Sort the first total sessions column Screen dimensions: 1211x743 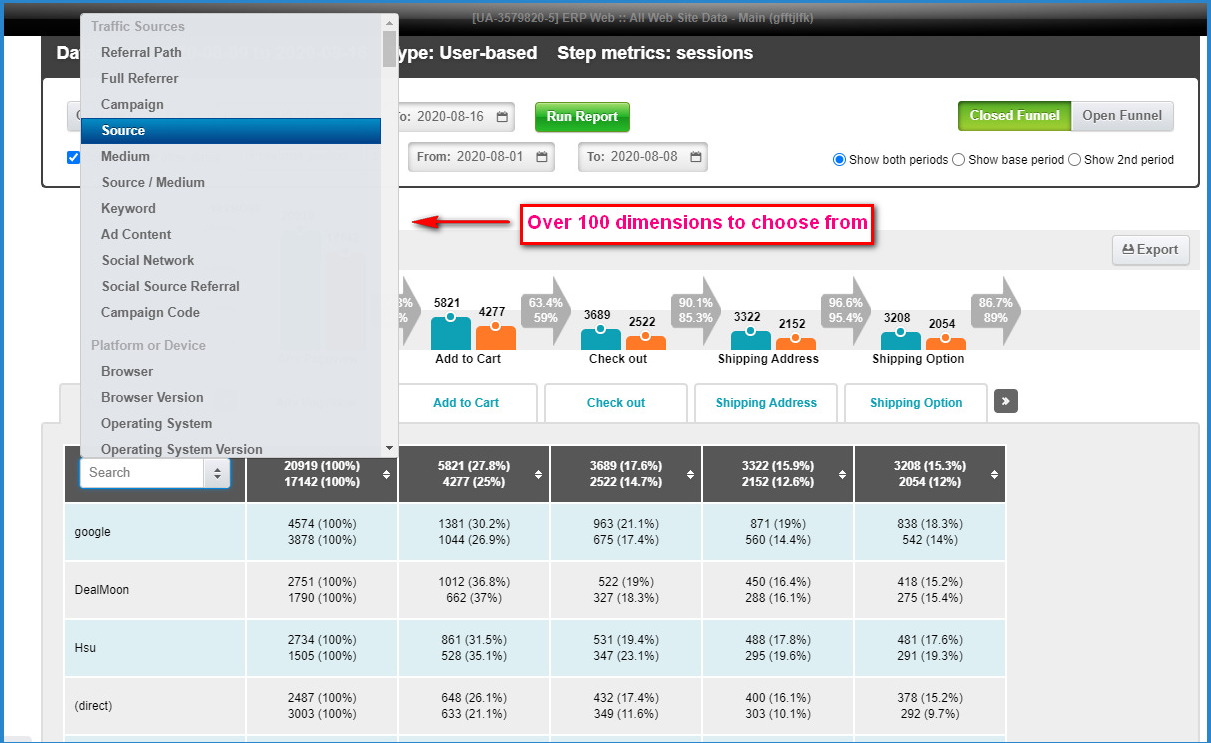[387, 474]
